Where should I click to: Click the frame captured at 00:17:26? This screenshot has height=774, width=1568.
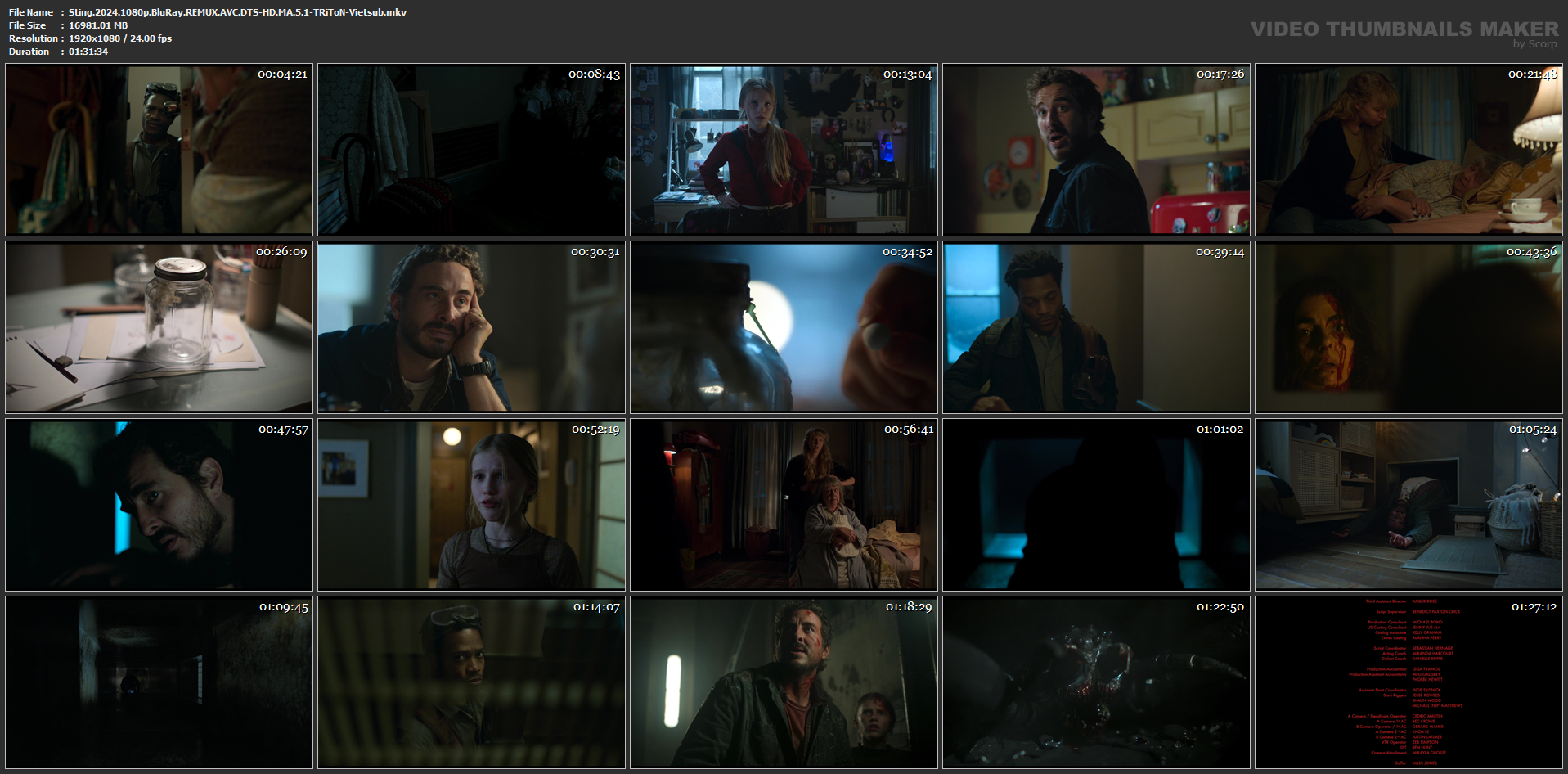(1096, 150)
